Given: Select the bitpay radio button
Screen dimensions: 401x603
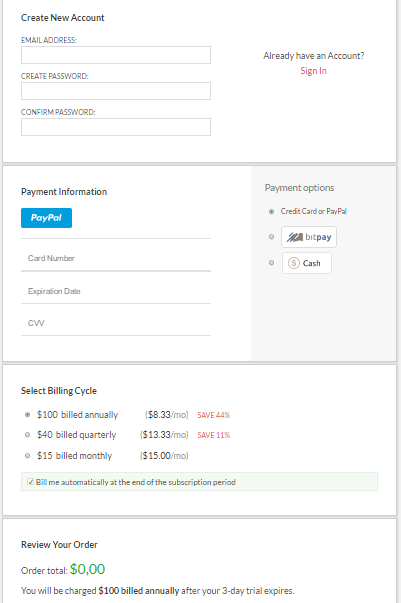Looking at the screenshot, I should click(x=271, y=237).
